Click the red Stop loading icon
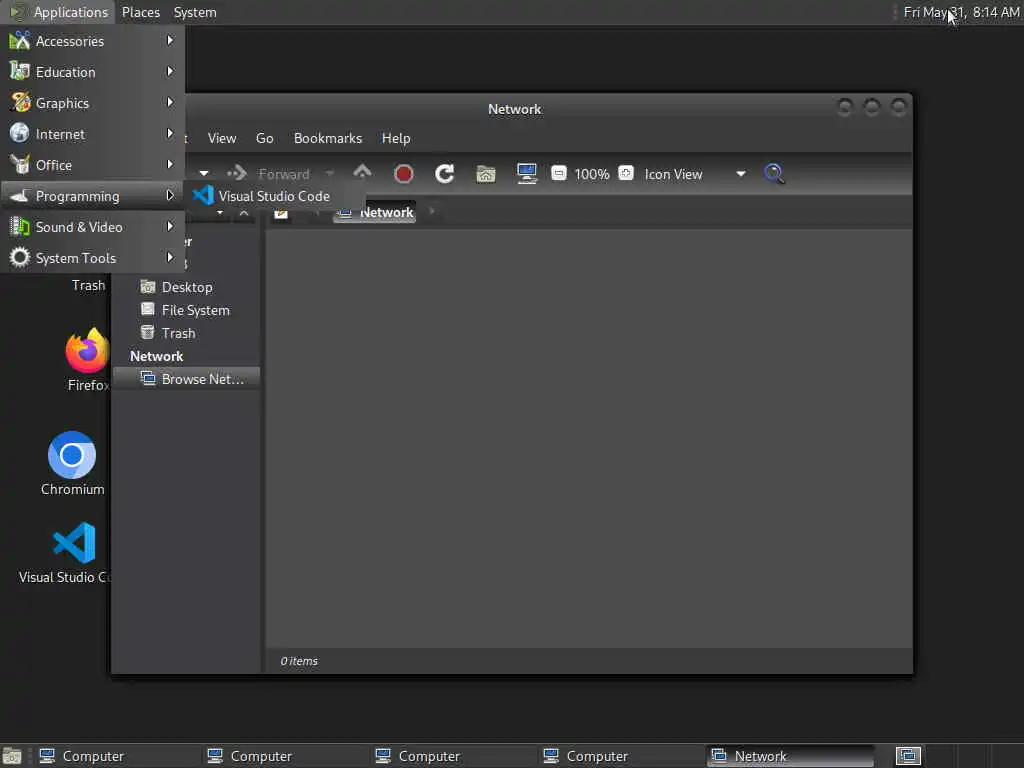 point(404,174)
